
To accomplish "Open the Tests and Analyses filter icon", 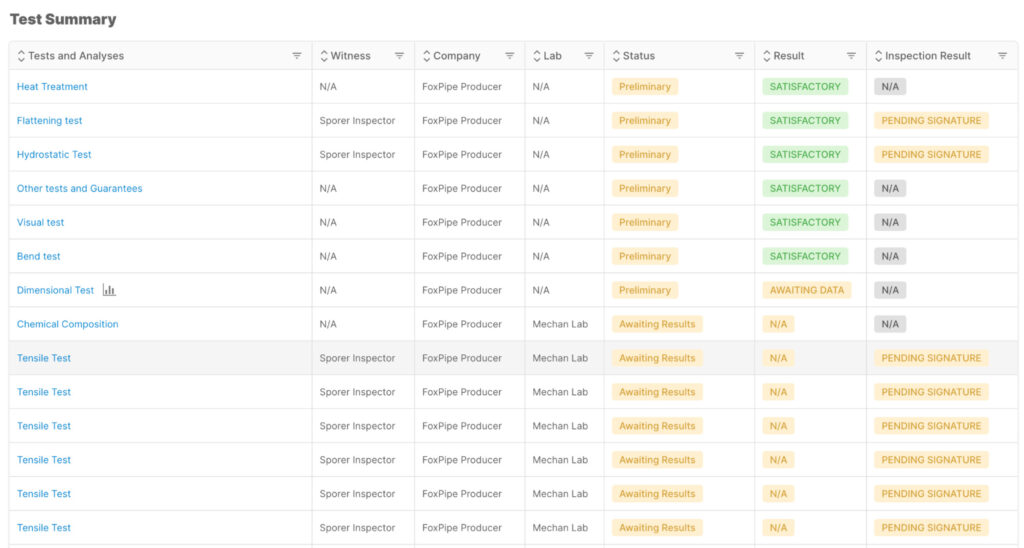I will click(296, 56).
